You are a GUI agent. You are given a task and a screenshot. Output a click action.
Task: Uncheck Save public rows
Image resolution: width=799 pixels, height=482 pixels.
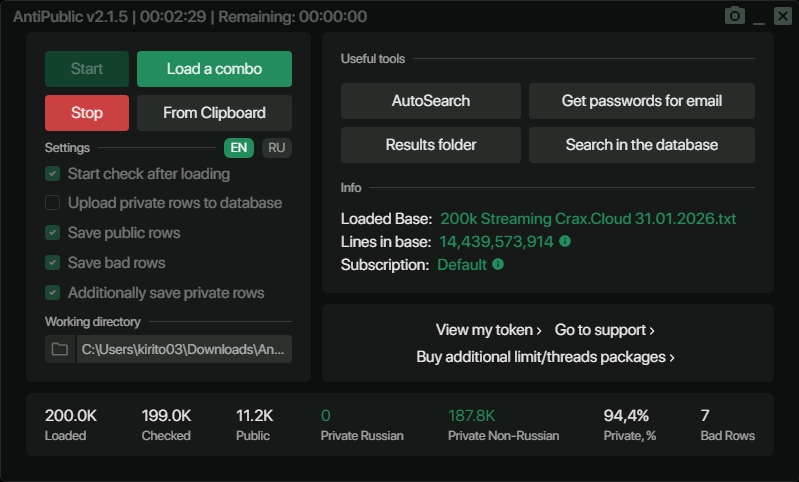coord(52,233)
